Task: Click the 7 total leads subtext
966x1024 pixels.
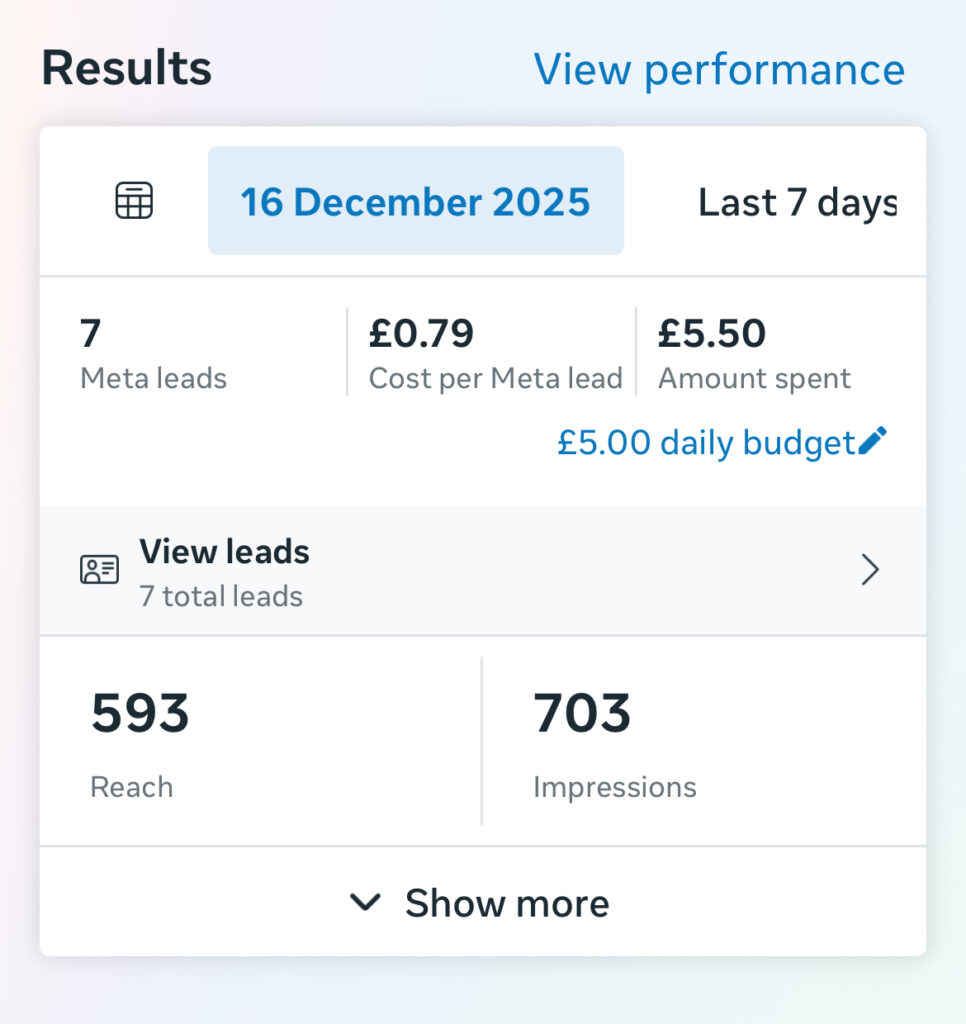Action: point(221,596)
